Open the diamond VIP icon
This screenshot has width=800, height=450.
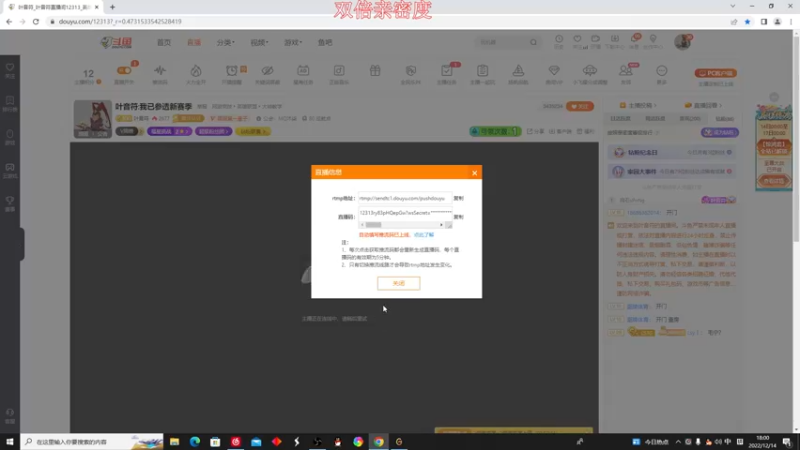[554, 71]
